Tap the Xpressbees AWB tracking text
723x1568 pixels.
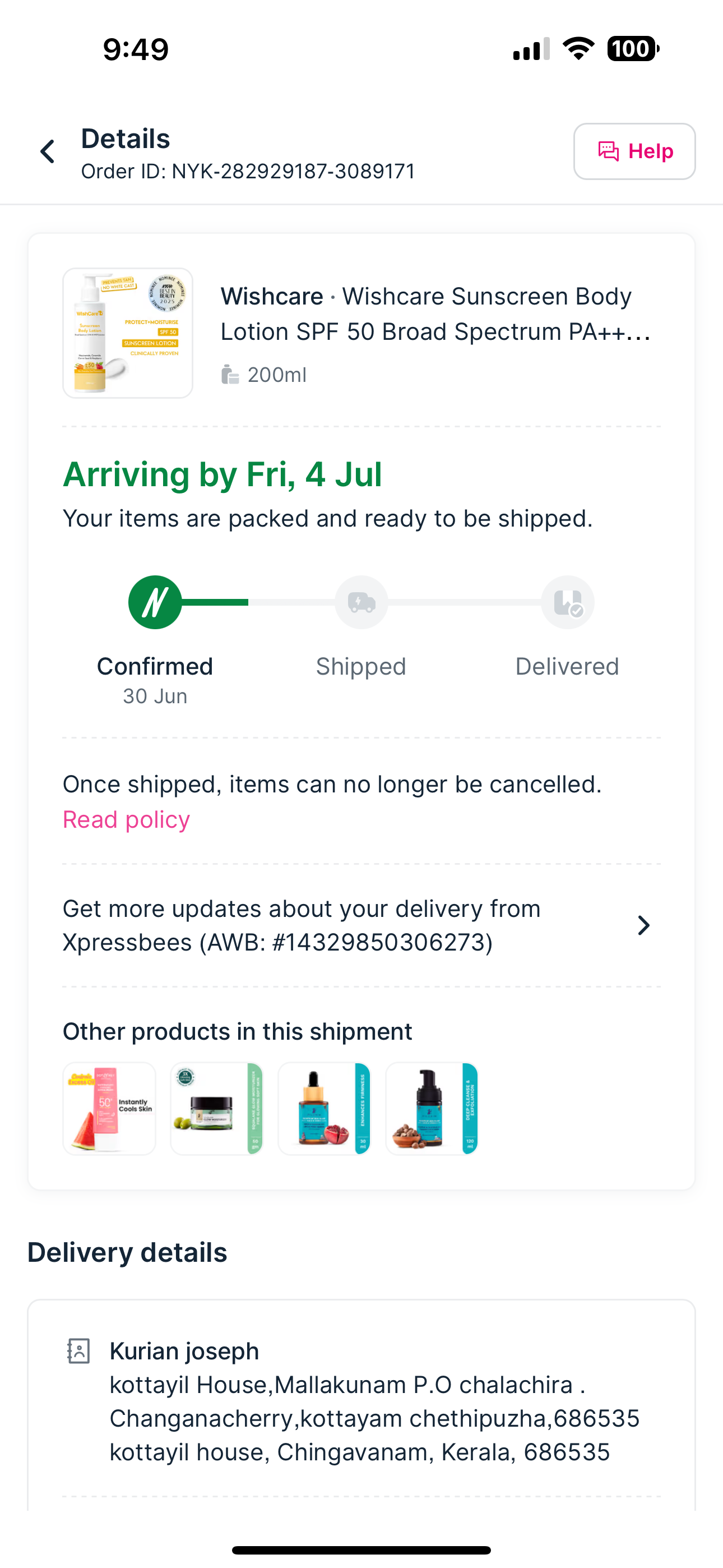(x=302, y=925)
